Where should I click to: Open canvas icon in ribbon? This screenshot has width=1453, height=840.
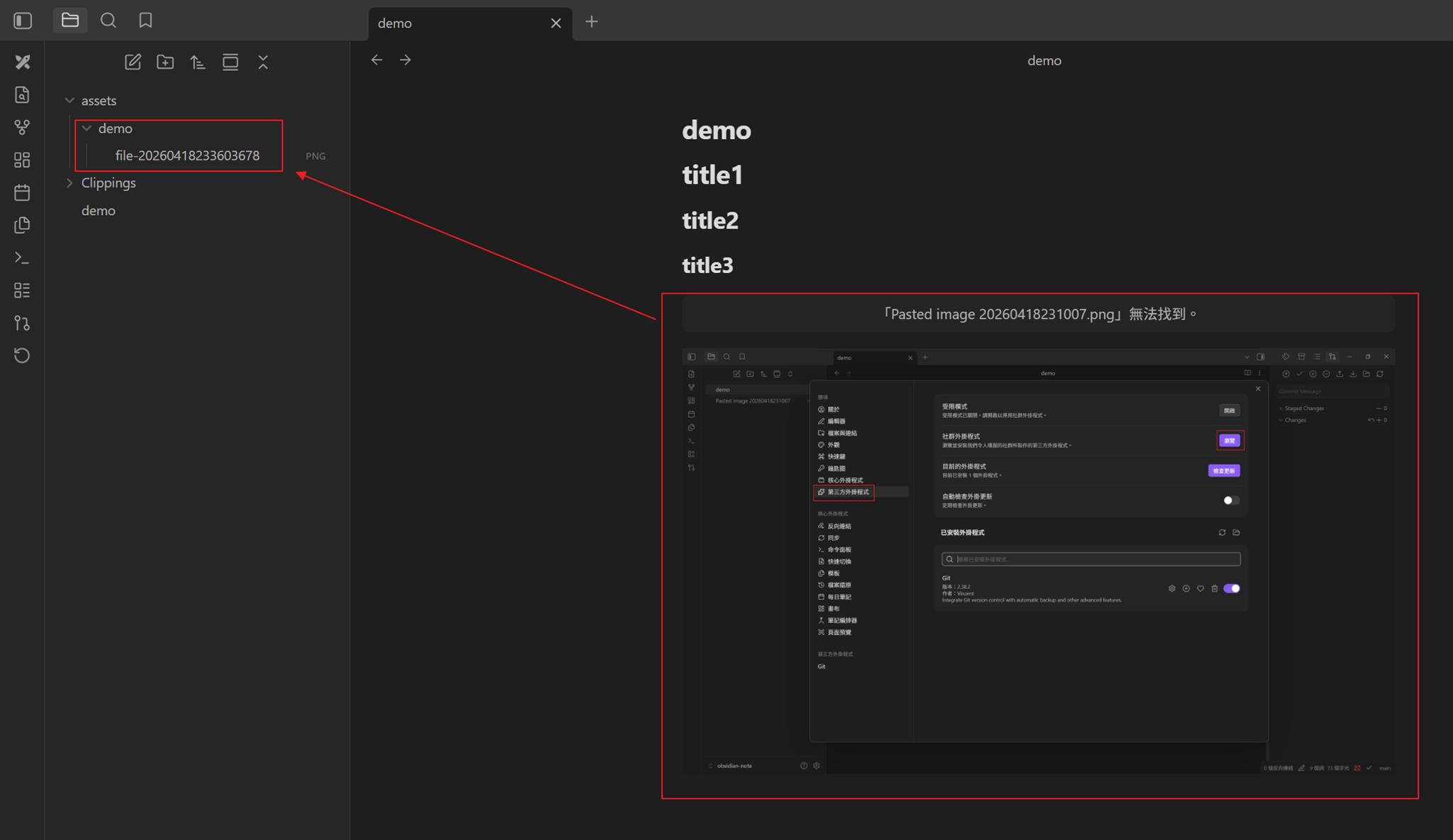click(x=22, y=160)
